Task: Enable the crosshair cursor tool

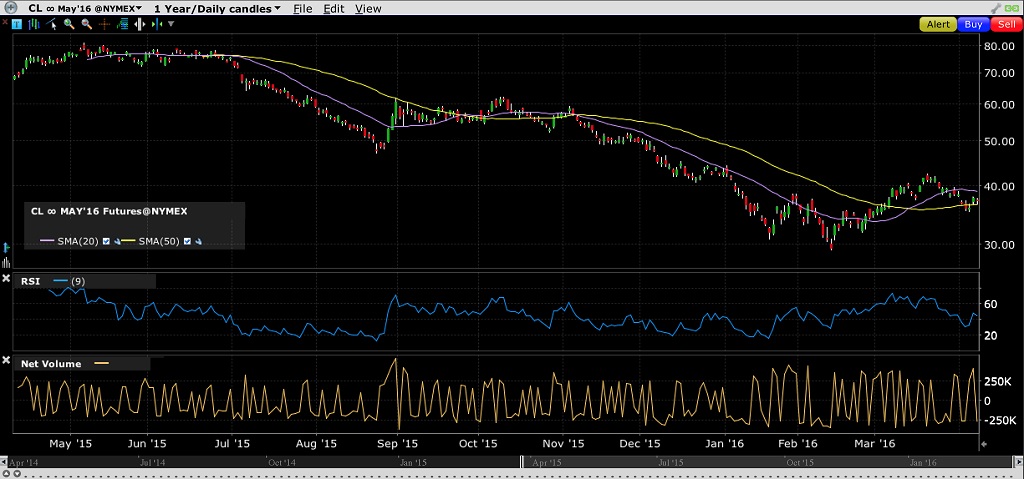Action: point(104,24)
